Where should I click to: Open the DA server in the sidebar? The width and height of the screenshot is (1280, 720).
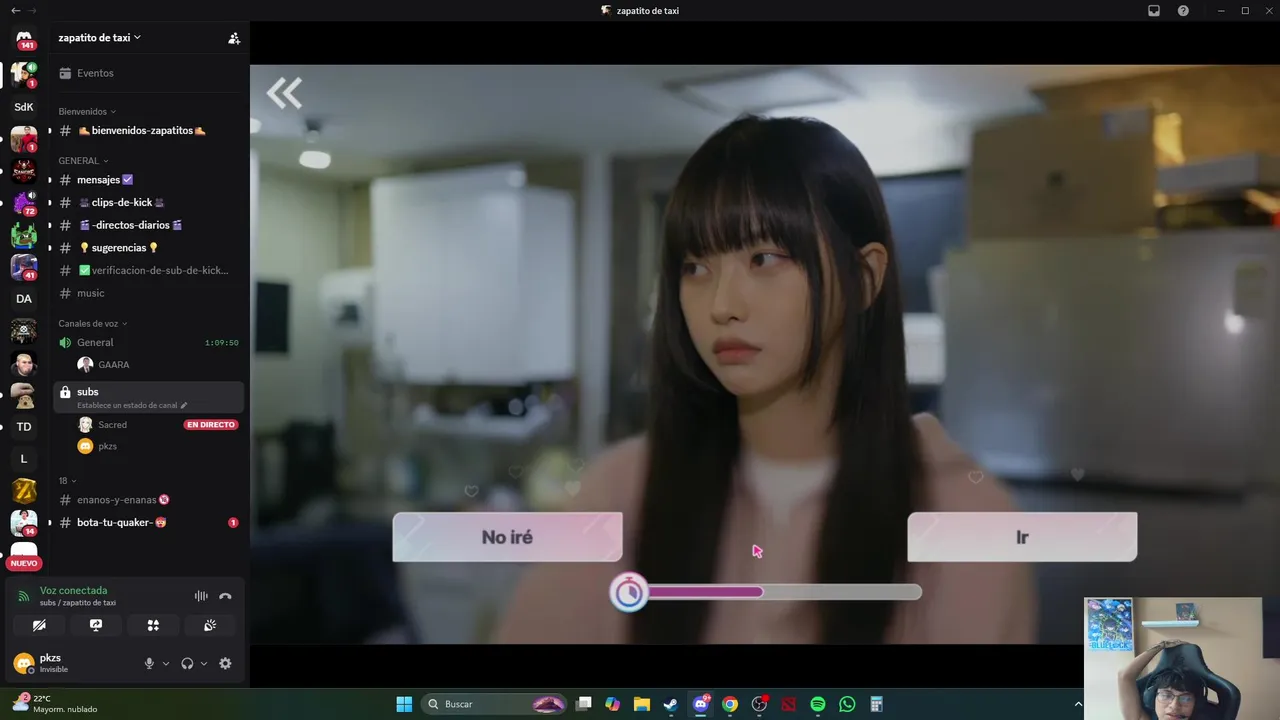pos(24,299)
